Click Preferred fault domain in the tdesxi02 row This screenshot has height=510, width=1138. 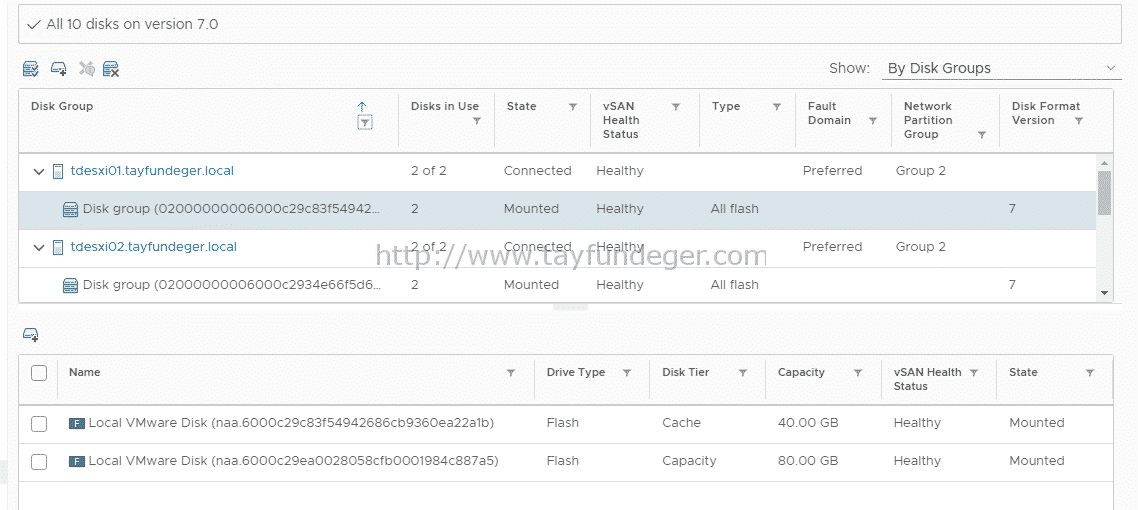click(x=832, y=247)
